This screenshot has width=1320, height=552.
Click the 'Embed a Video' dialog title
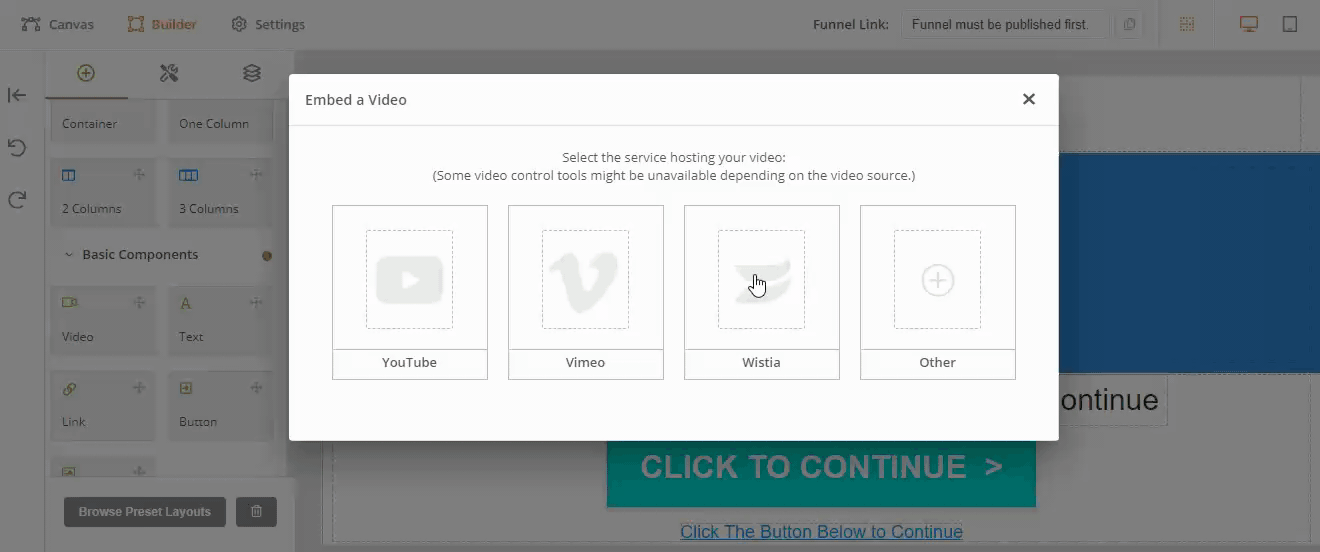[356, 100]
